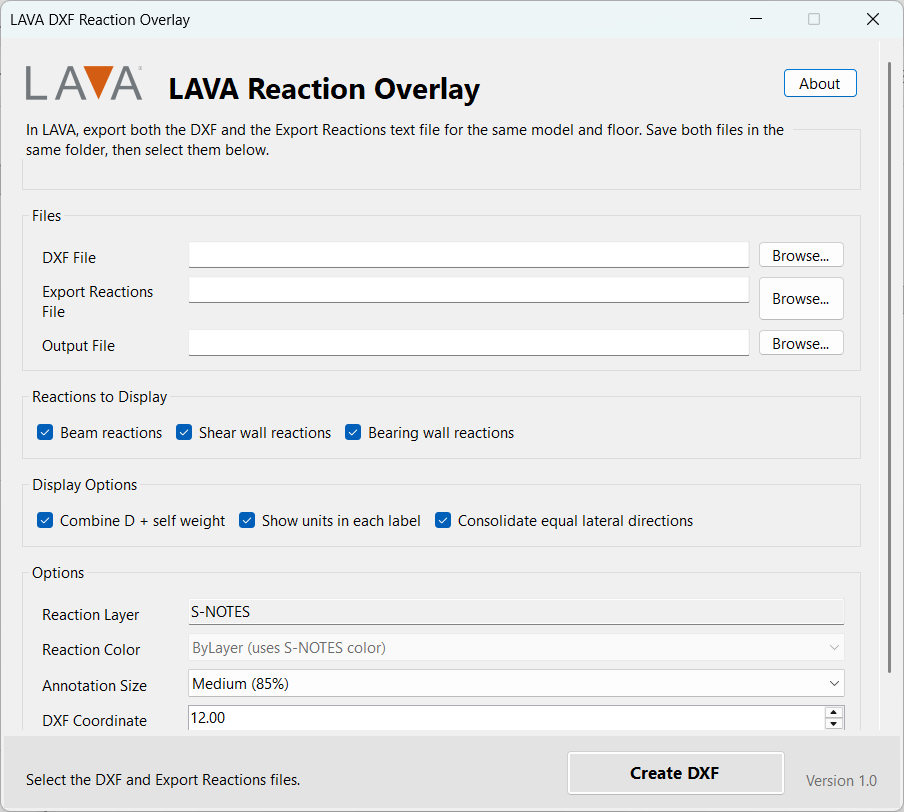Open the Reaction Color dropdown
904x812 pixels.
click(516, 648)
